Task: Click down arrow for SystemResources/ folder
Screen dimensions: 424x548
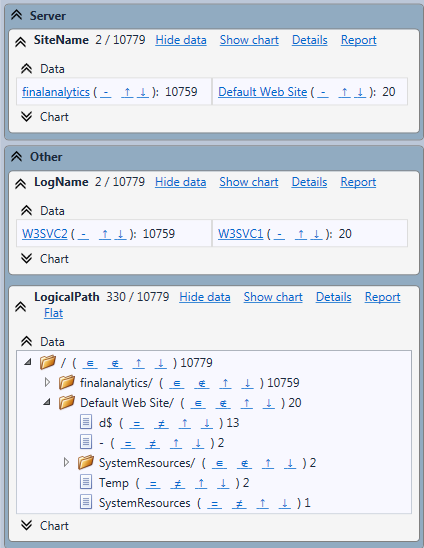Action: pos(290,464)
